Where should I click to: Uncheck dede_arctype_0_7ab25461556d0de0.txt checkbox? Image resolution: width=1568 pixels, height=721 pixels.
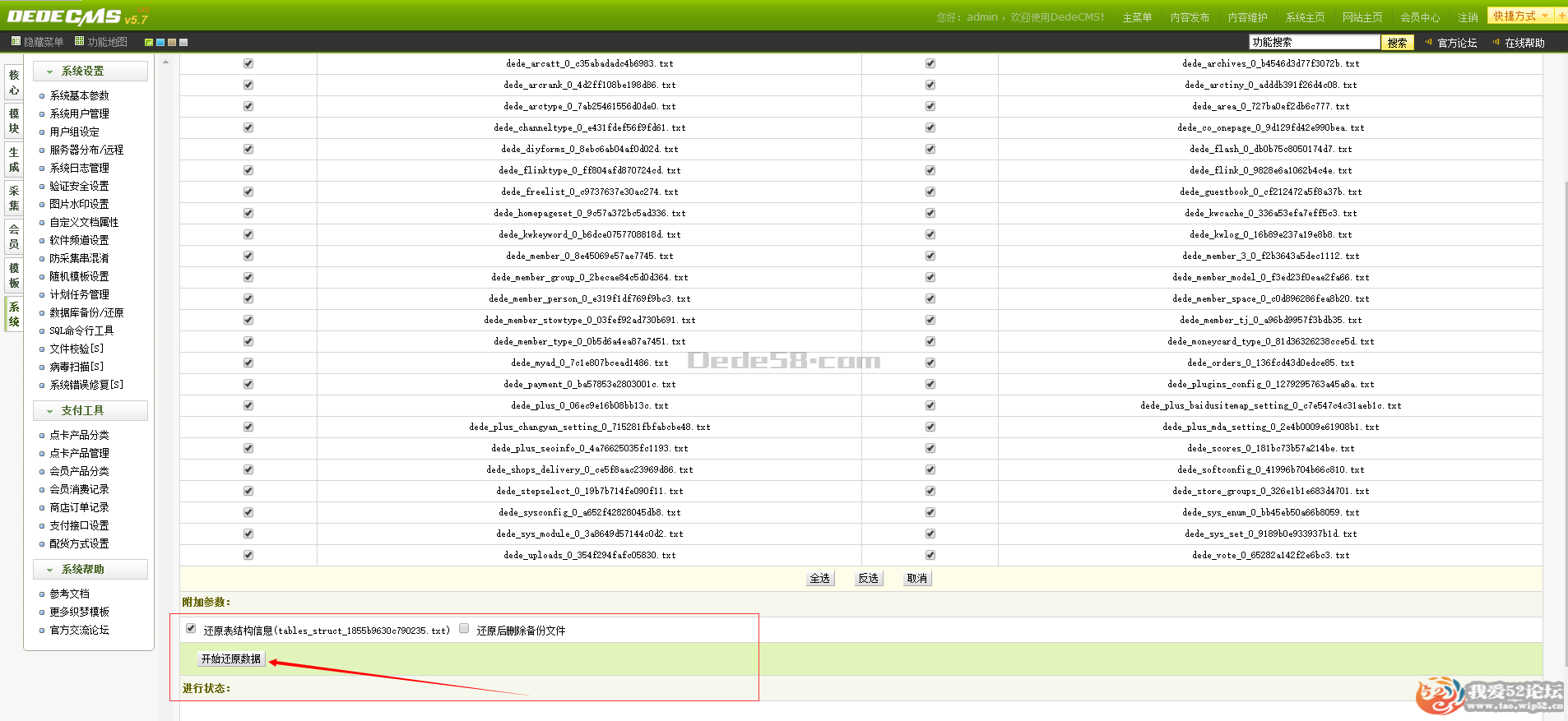248,106
